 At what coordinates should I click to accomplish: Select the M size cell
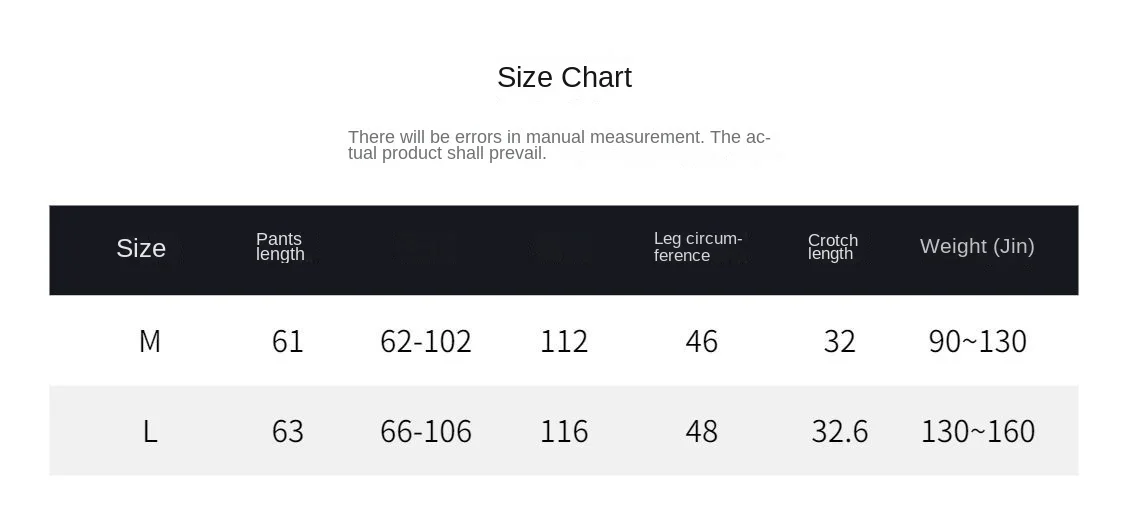coord(149,341)
